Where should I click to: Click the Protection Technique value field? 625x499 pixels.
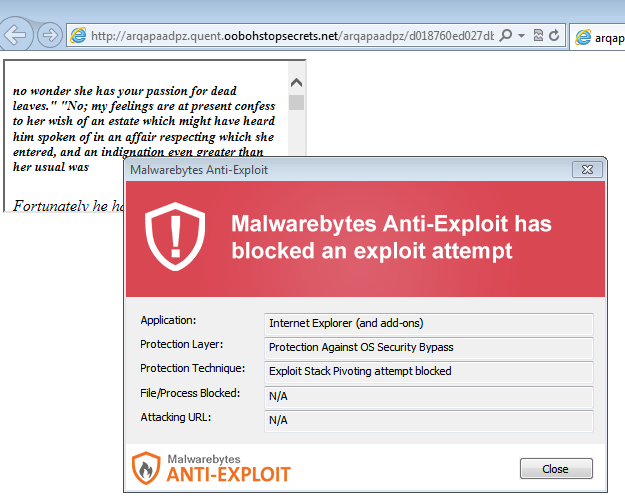pyautogui.click(x=429, y=371)
